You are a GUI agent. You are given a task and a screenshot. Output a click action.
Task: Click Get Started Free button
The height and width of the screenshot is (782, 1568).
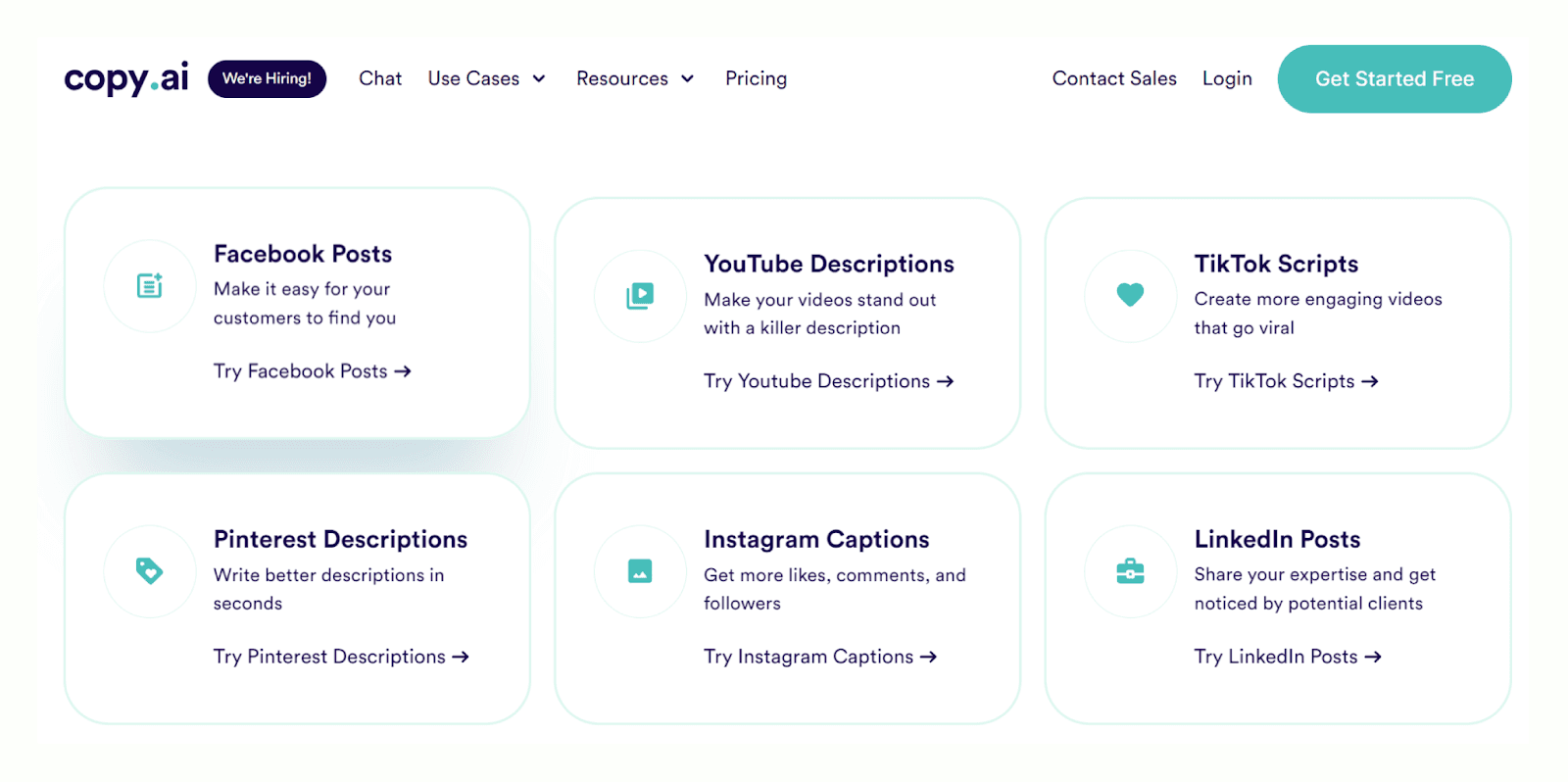(x=1395, y=78)
